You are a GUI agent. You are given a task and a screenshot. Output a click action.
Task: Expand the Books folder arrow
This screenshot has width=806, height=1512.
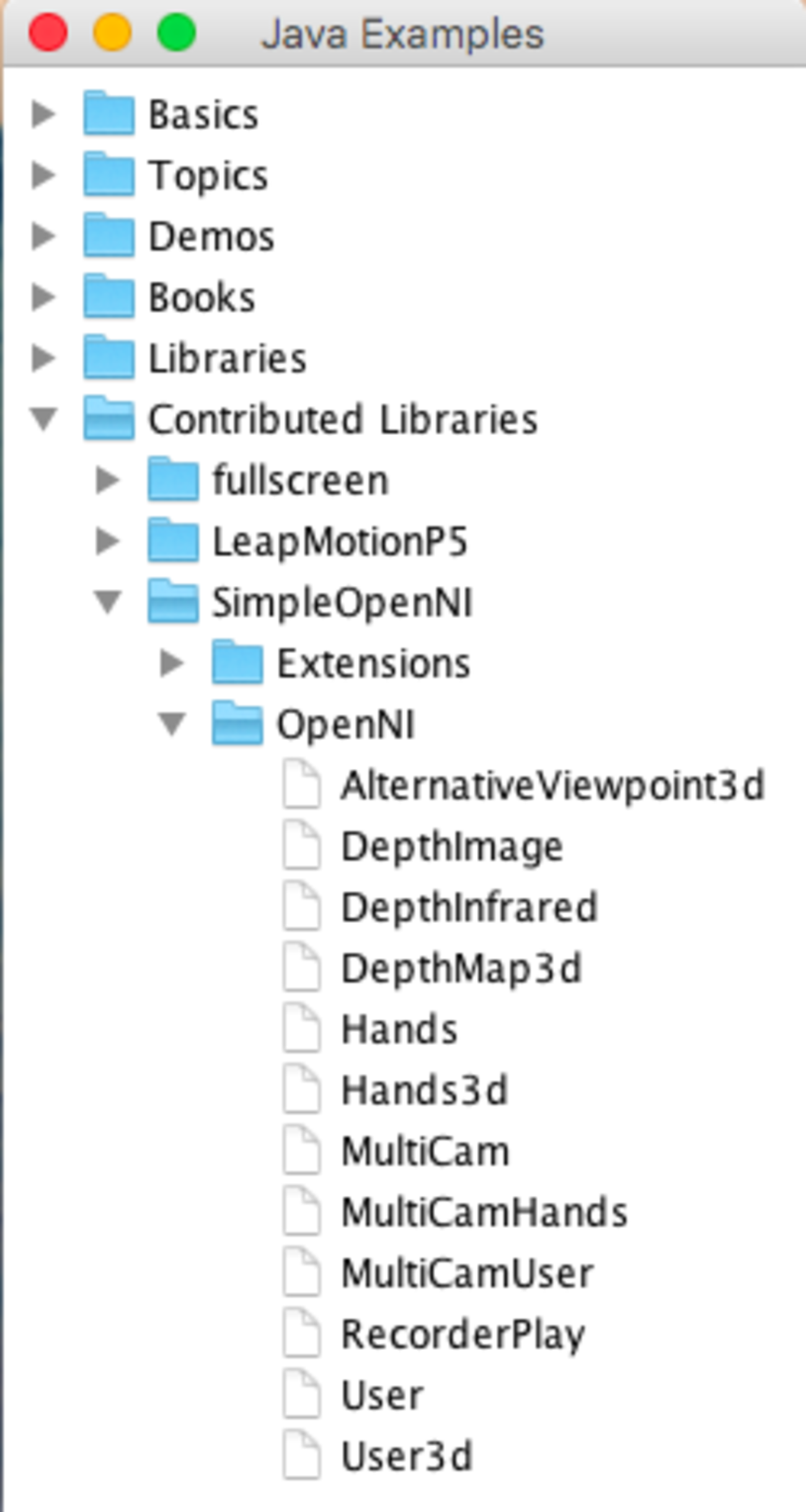(43, 297)
